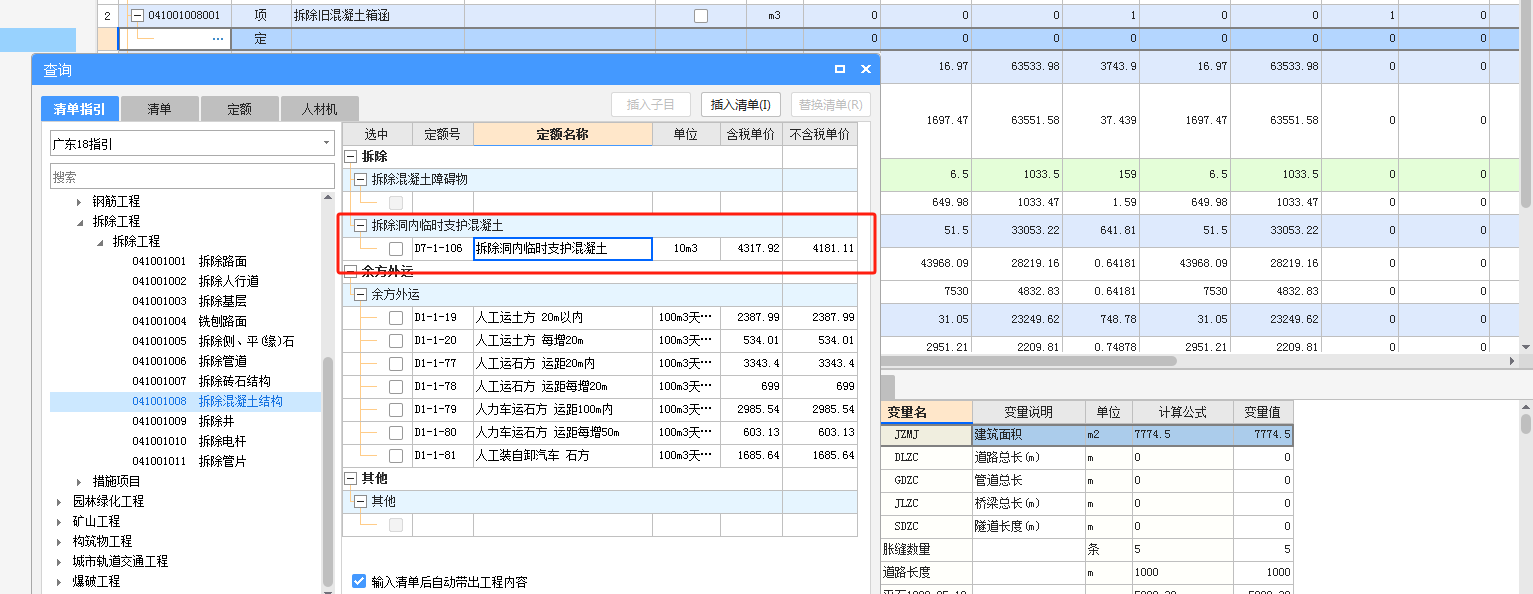The image size is (1533, 594).
Task: Switch to the 定额 tab
Action: pyautogui.click(x=239, y=109)
